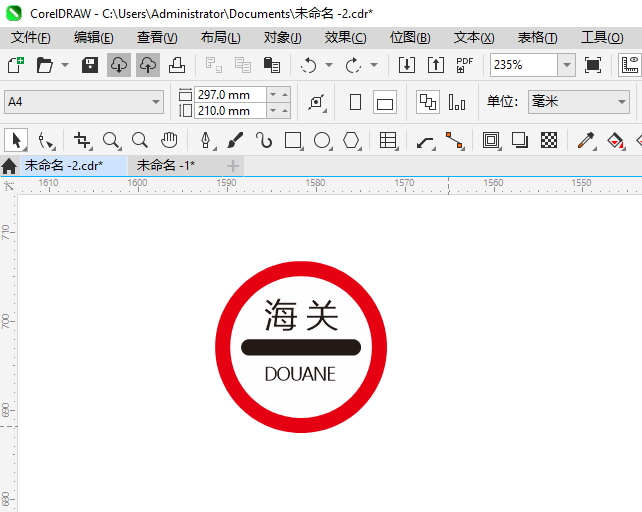This screenshot has height=512, width=642.
Task: Select the Drop Shadow tool
Action: 520,140
